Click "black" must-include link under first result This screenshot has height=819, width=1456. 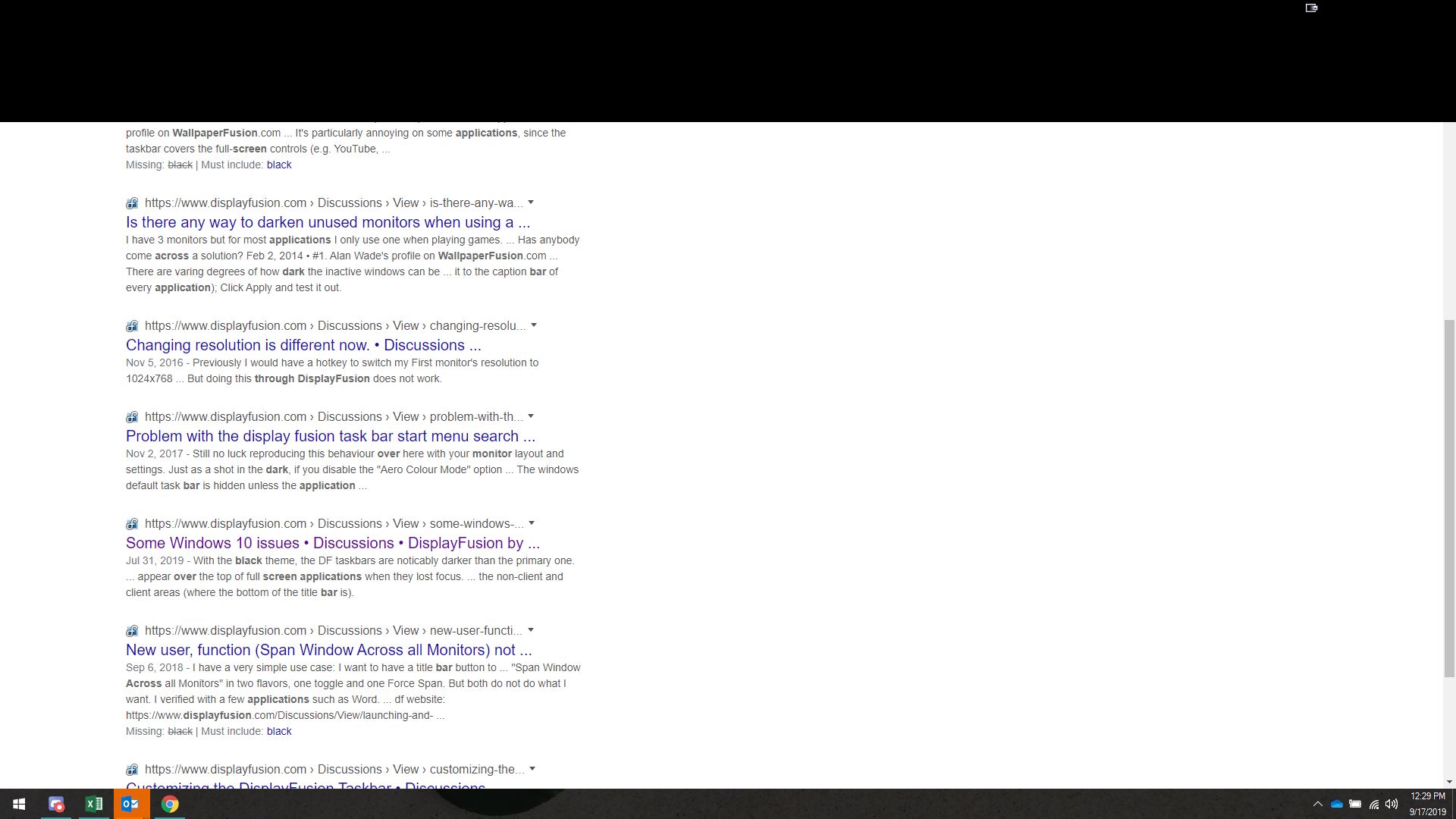point(279,165)
